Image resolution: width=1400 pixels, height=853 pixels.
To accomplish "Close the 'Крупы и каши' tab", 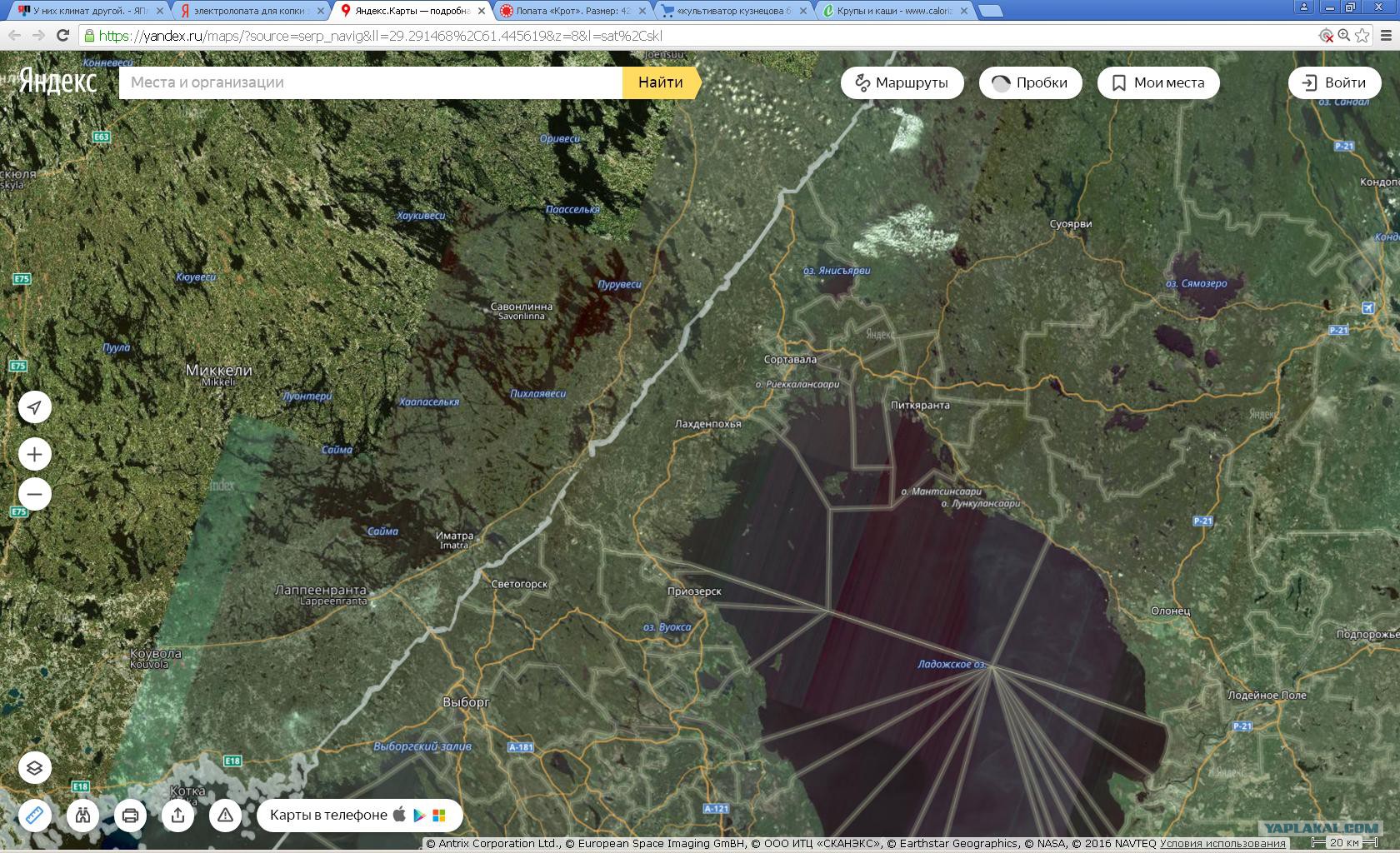I will (x=963, y=12).
